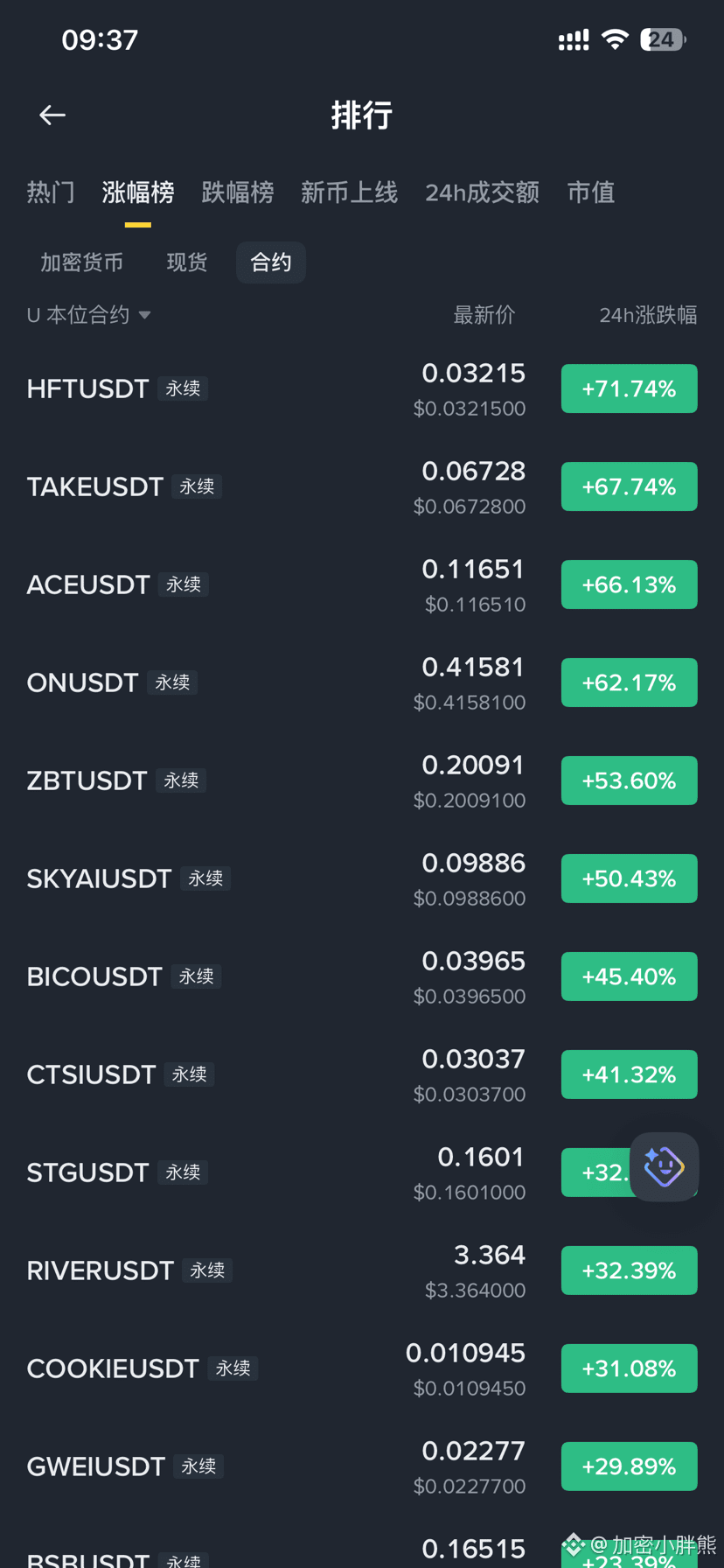
Task: Sort by 24h涨跌幅 column header
Action: pyautogui.click(x=648, y=315)
